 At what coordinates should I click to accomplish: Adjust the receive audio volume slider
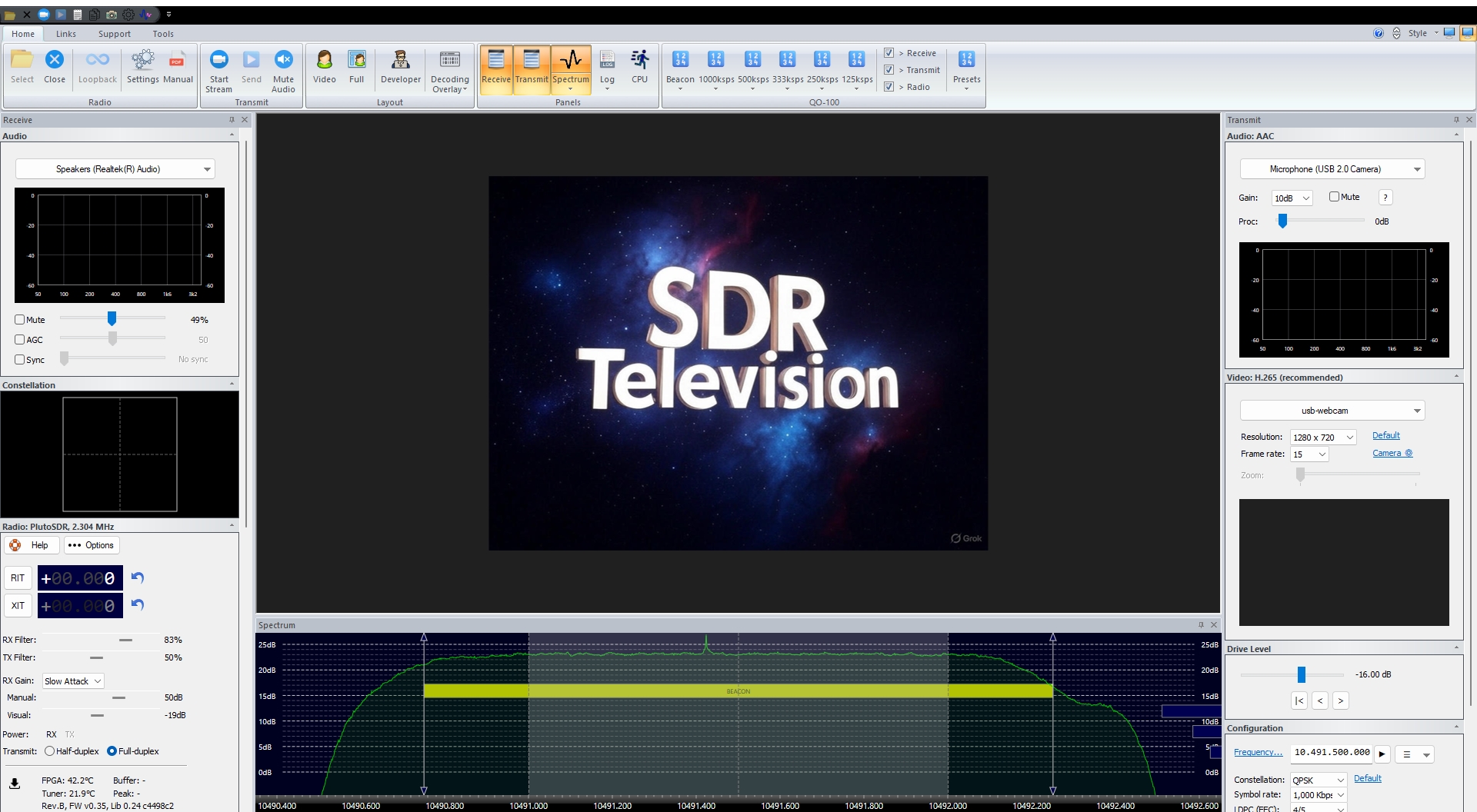point(112,318)
